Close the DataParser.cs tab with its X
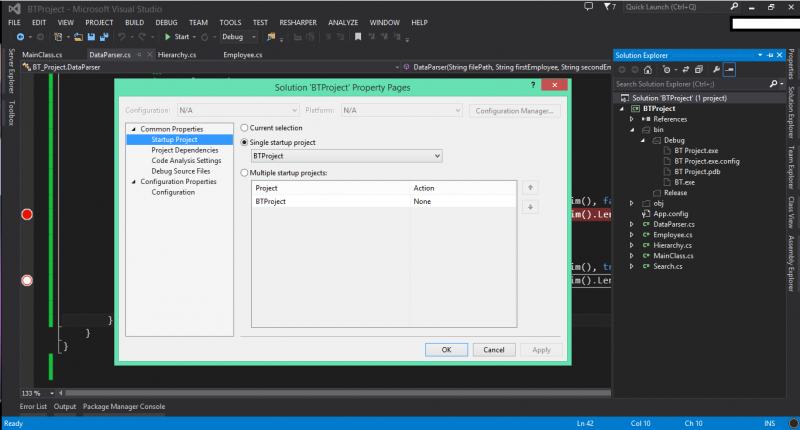Image resolution: width=800 pixels, height=430 pixels. tap(149, 55)
